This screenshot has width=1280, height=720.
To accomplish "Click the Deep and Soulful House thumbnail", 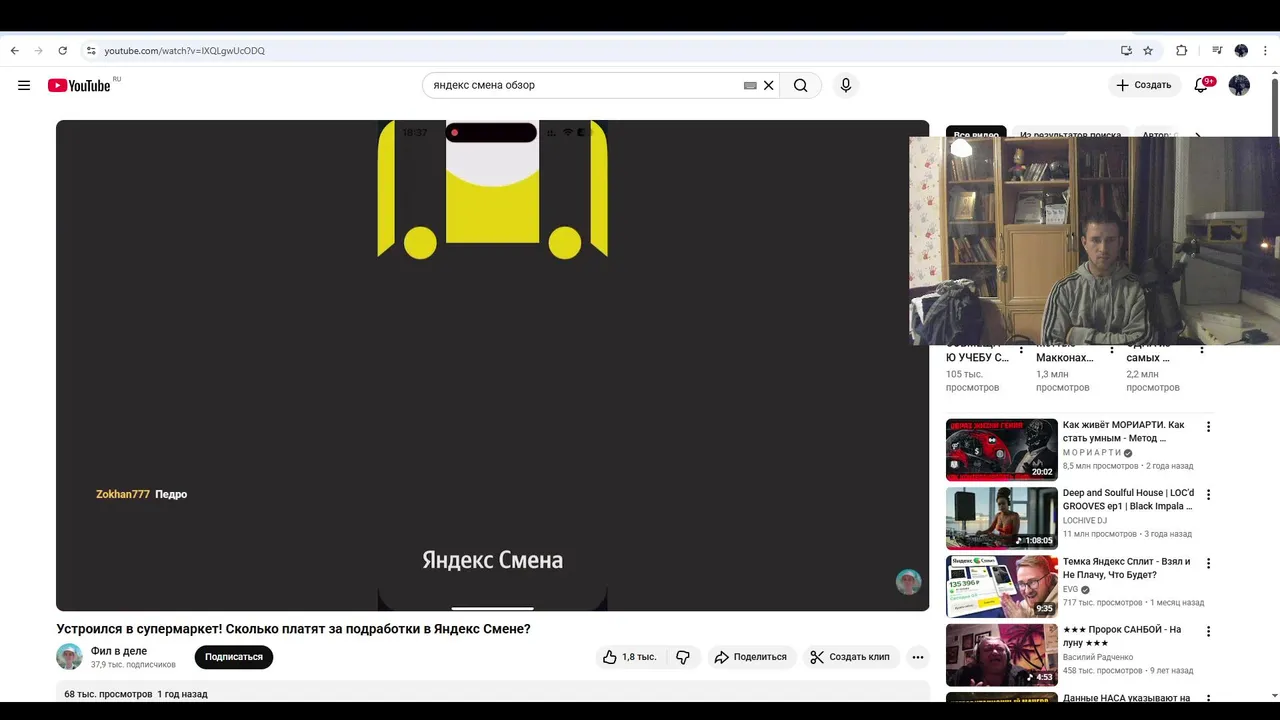I will tap(1001, 518).
